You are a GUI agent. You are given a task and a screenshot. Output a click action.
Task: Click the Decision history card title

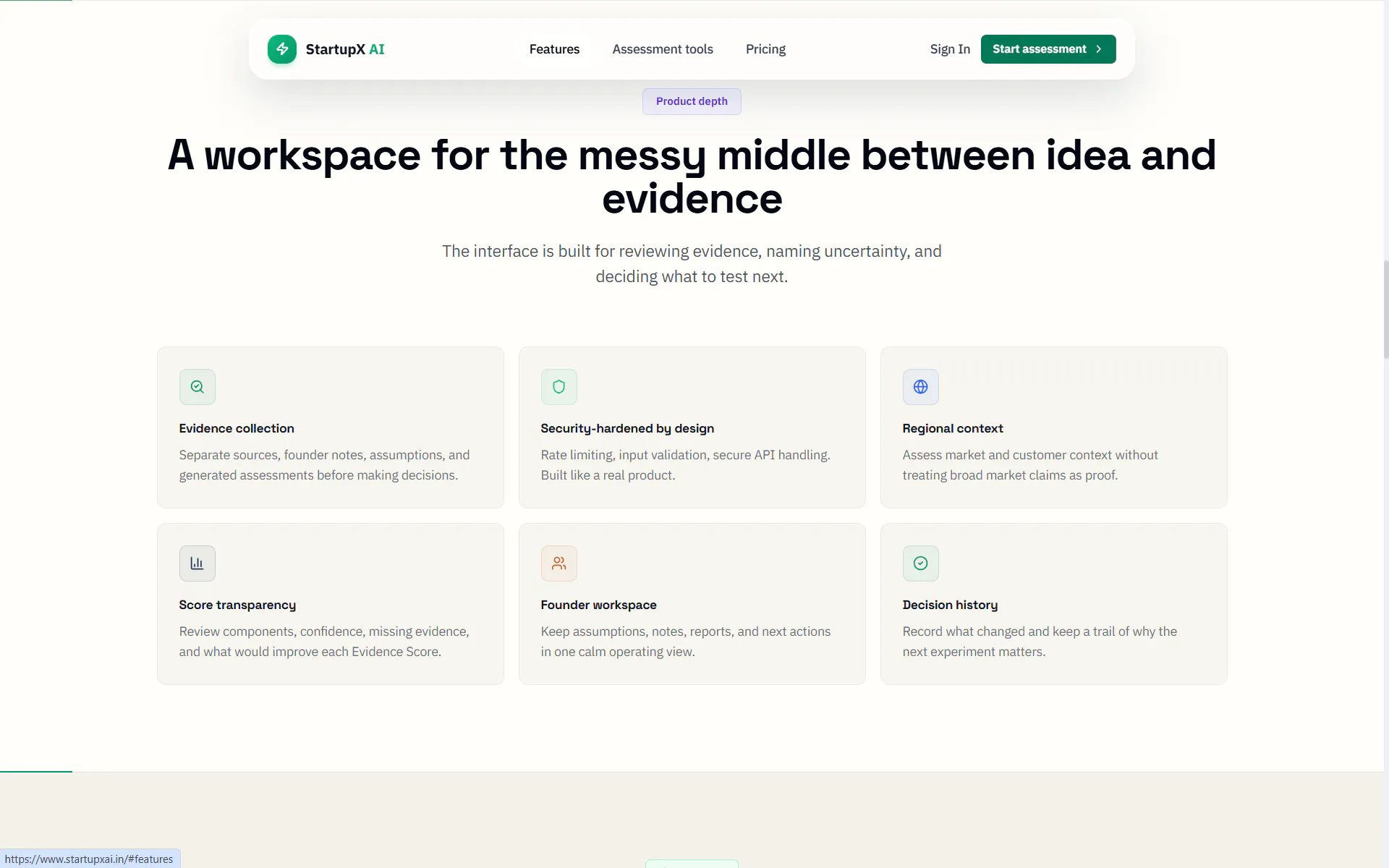[950, 605]
